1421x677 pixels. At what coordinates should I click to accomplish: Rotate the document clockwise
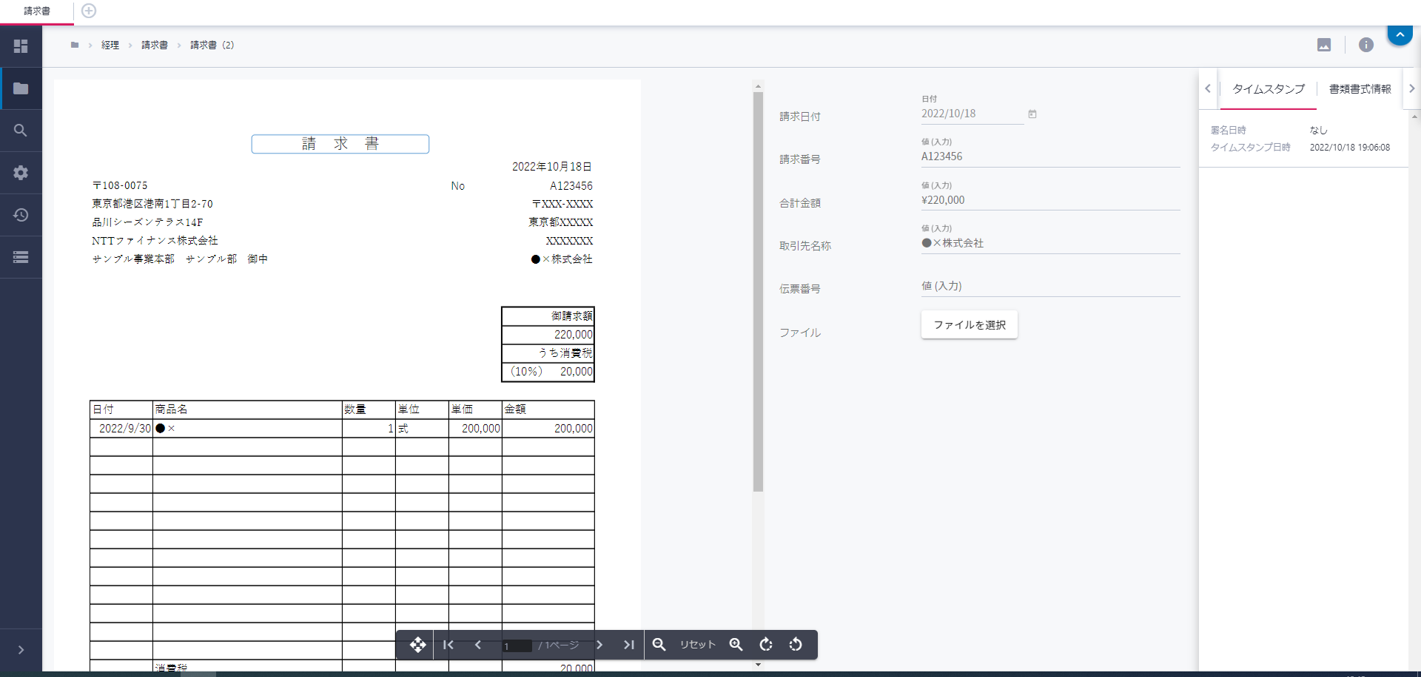(766, 645)
